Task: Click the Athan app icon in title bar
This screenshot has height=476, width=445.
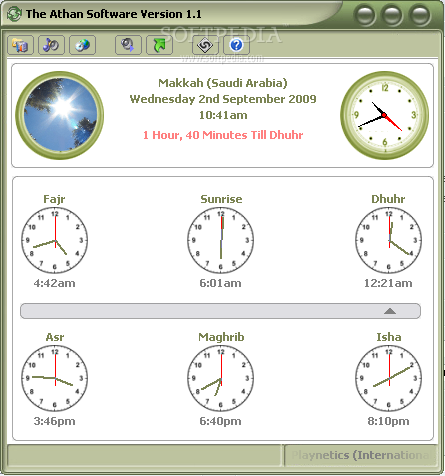Action: 14,14
